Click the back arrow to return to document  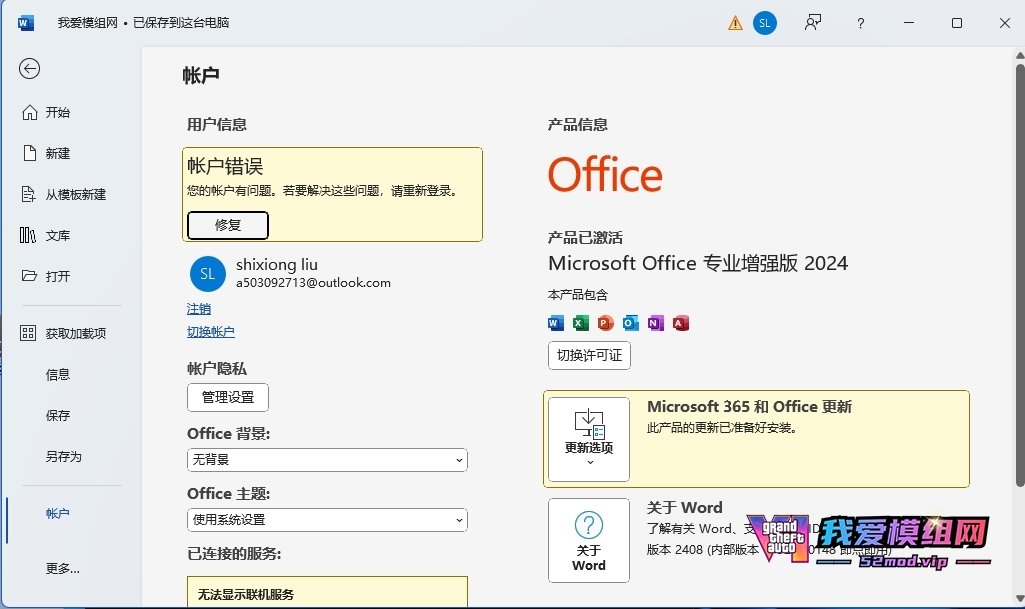tap(29, 69)
